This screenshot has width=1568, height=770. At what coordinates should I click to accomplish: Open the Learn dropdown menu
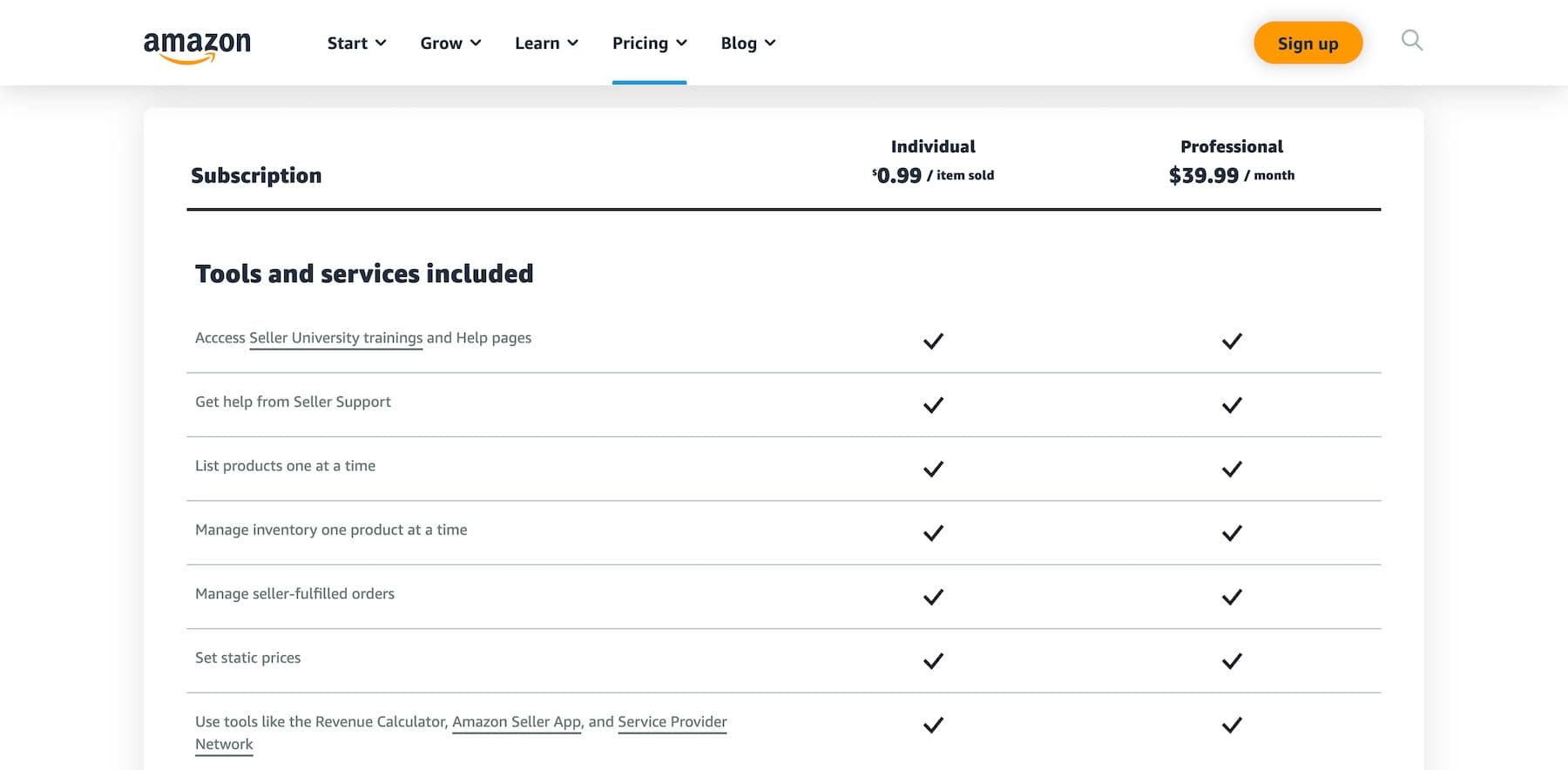(x=546, y=44)
